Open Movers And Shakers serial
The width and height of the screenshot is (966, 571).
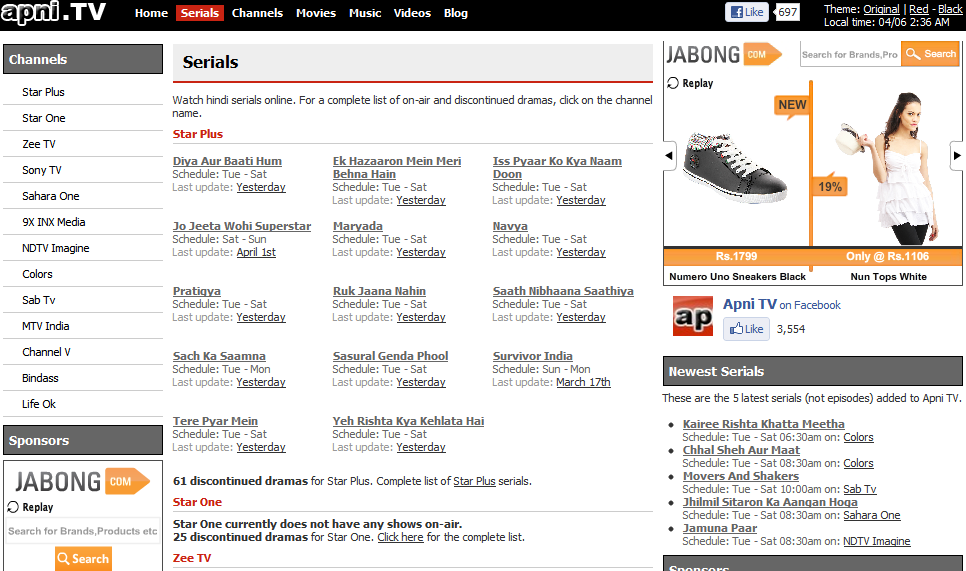[741, 476]
